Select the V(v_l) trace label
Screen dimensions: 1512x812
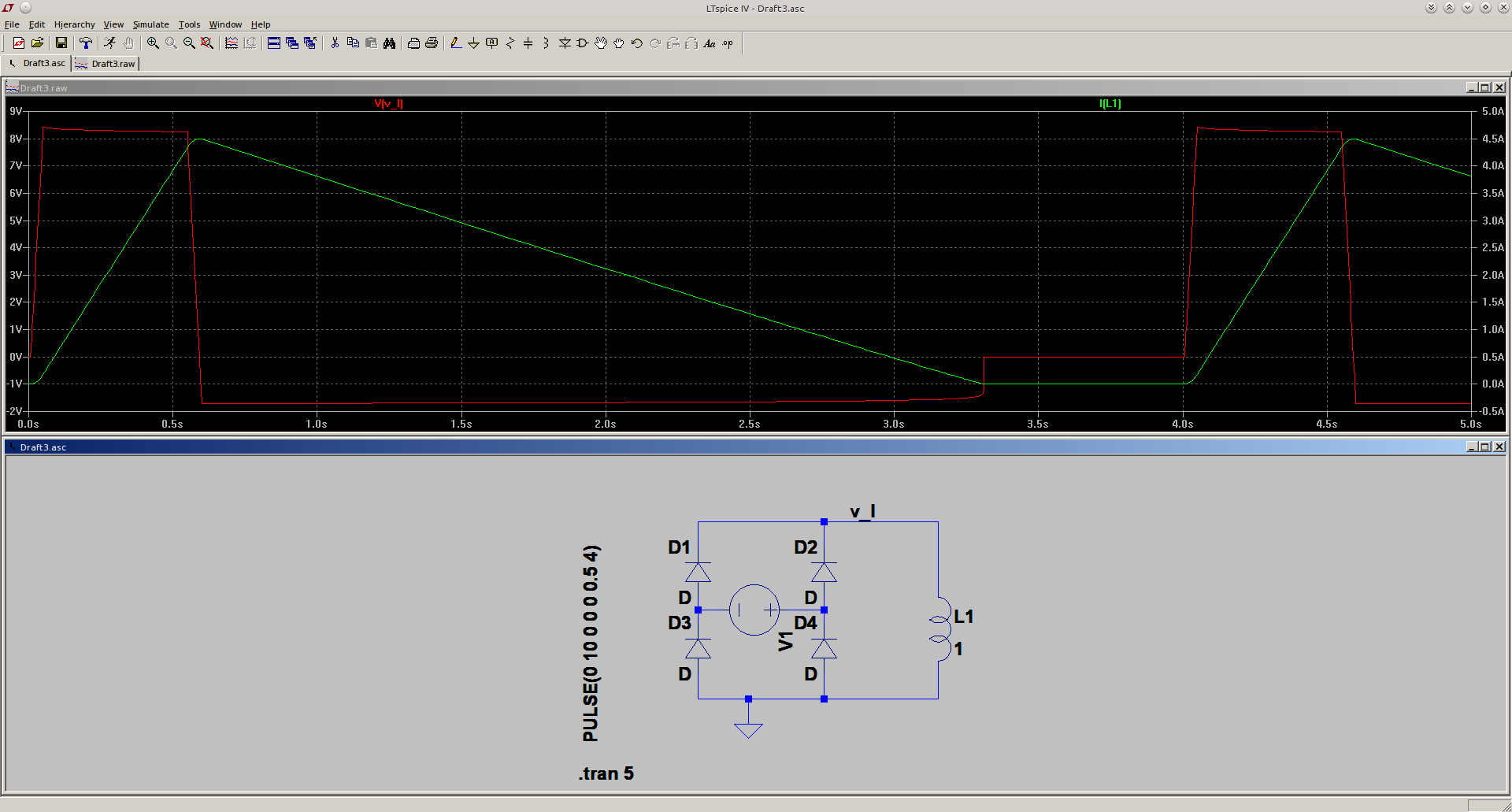point(389,103)
